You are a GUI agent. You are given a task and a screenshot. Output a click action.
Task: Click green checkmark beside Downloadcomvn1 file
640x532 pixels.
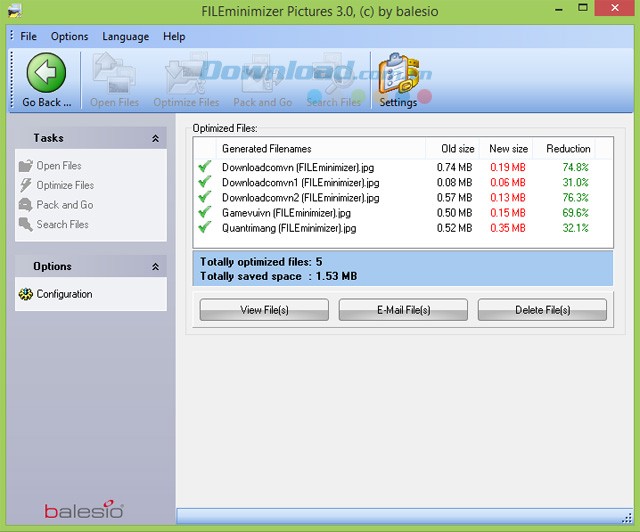[204, 182]
